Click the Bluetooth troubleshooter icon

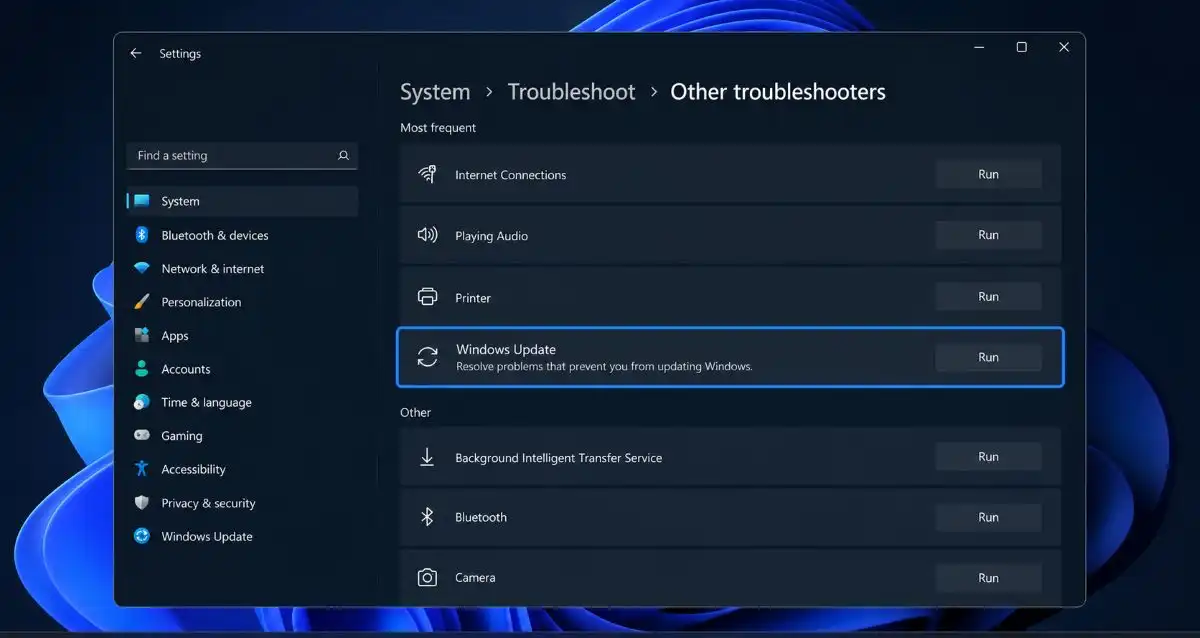pos(427,517)
